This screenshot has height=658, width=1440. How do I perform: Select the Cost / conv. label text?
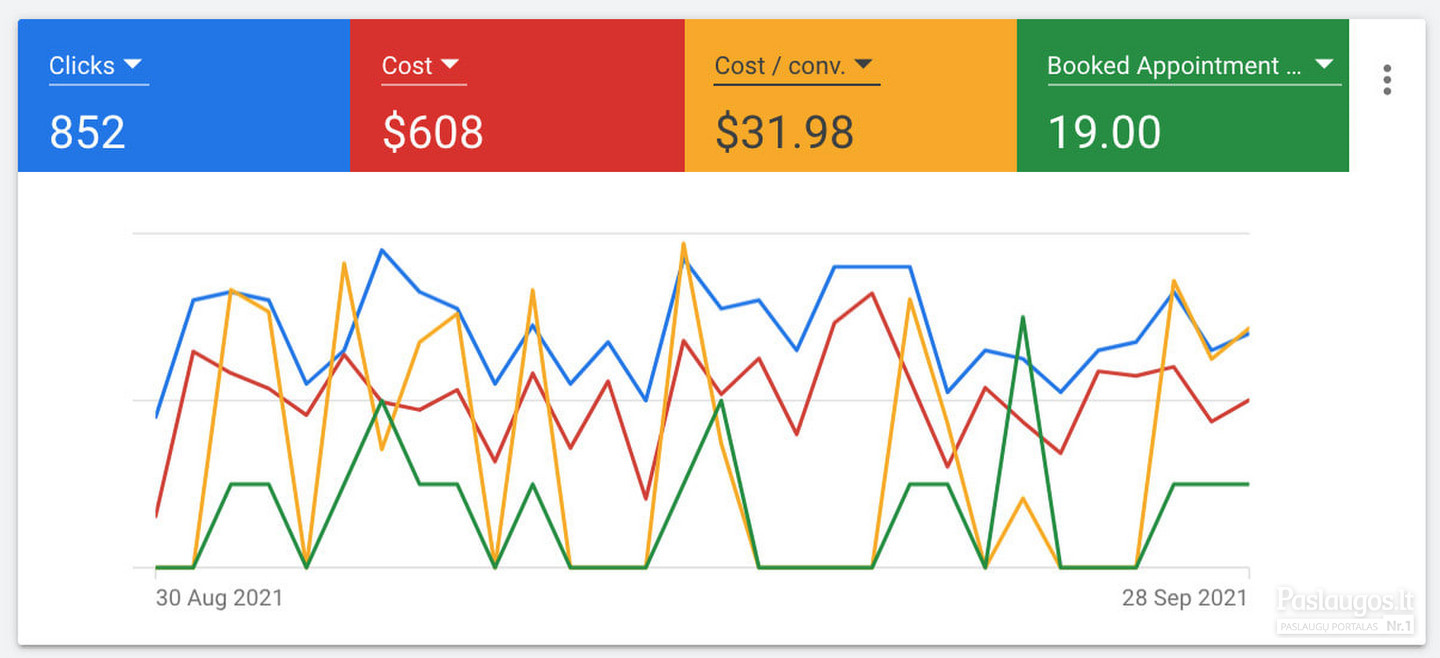pyautogui.click(x=780, y=66)
